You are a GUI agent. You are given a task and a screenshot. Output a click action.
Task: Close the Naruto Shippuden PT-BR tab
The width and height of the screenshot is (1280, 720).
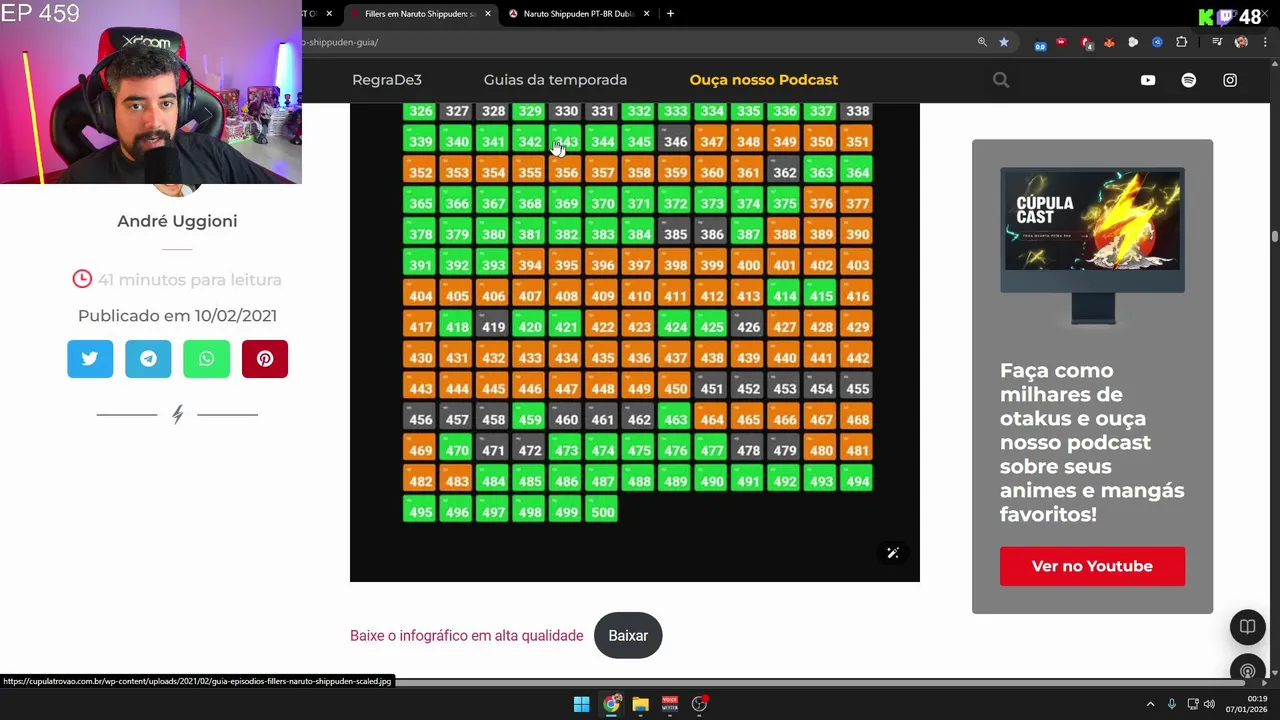pyautogui.click(x=647, y=14)
